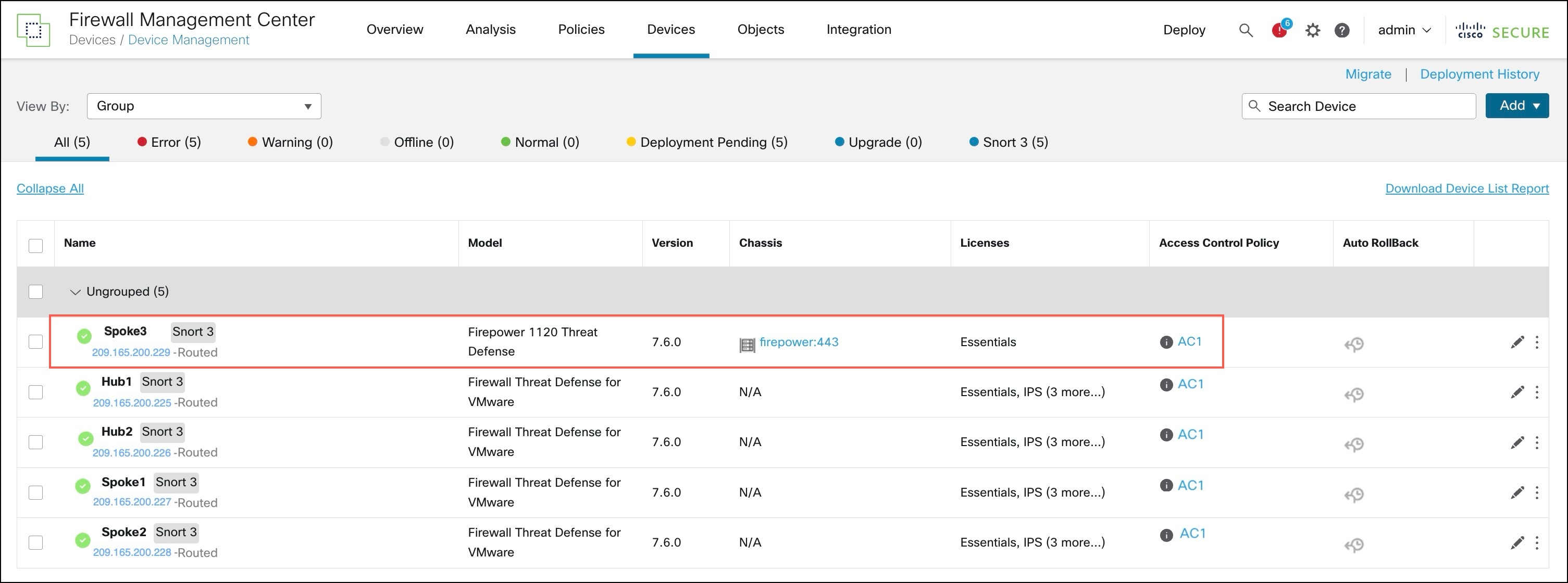Click the global search magnifier icon
Screen dimensions: 1568x583
pos(1246,30)
